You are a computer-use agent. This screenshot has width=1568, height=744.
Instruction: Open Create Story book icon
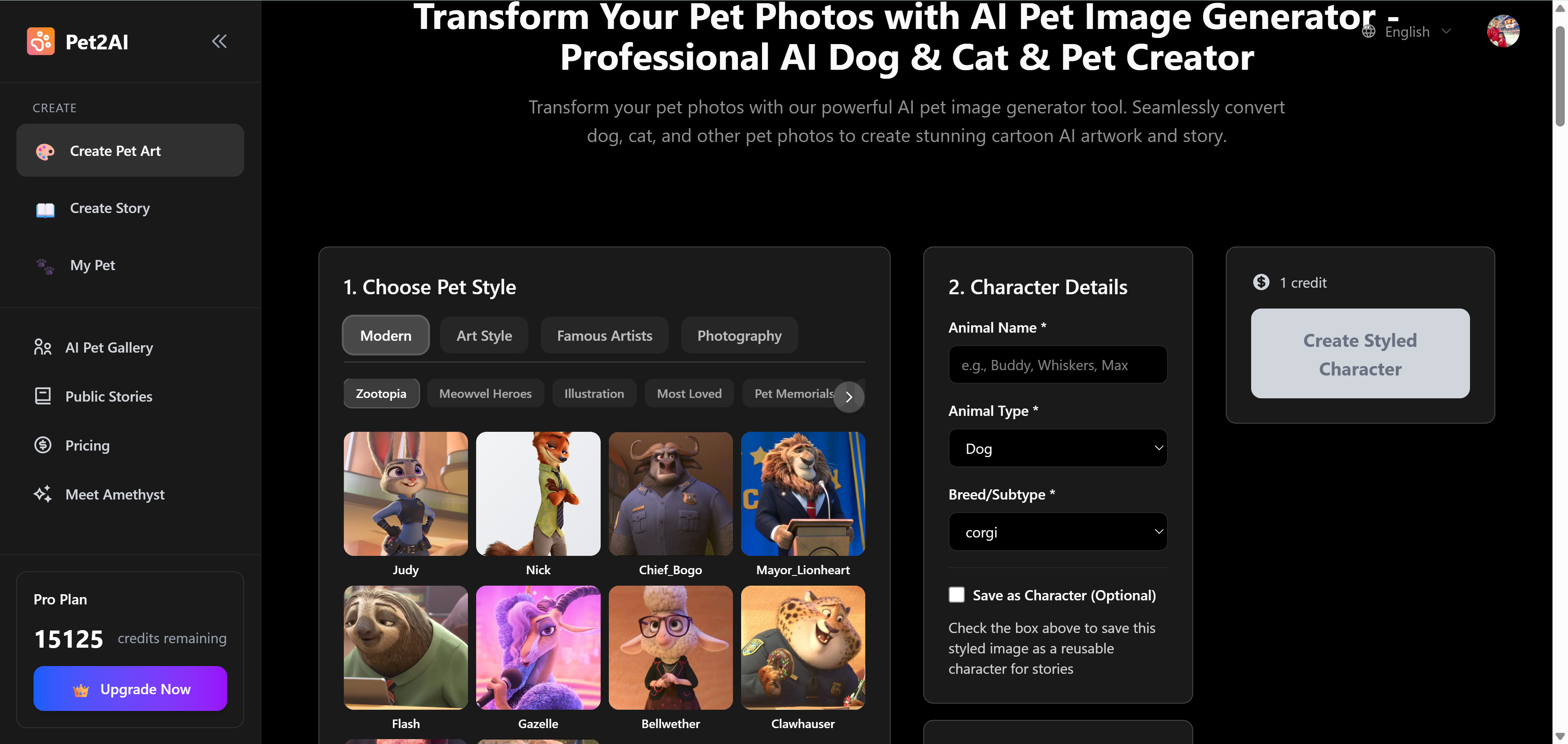point(45,209)
